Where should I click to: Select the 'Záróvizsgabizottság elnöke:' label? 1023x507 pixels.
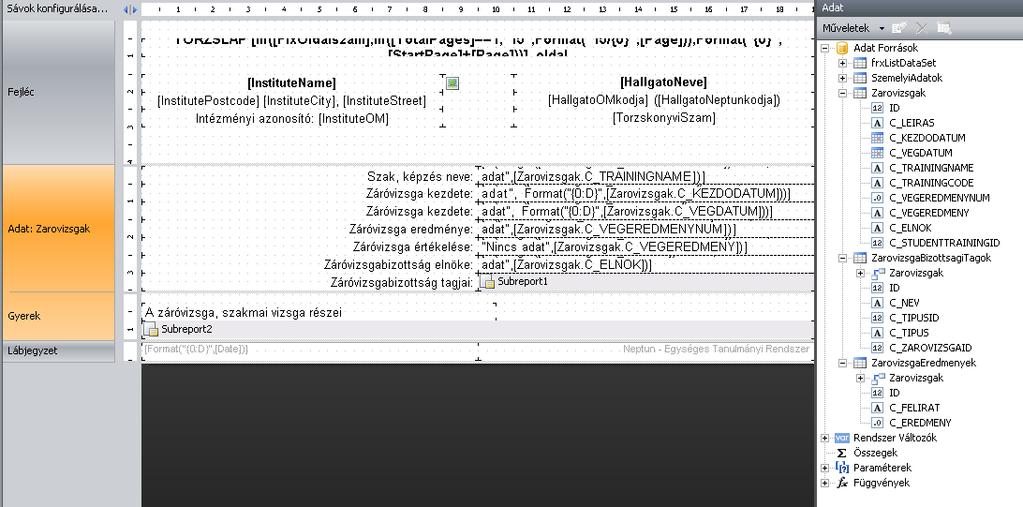[x=398, y=265]
